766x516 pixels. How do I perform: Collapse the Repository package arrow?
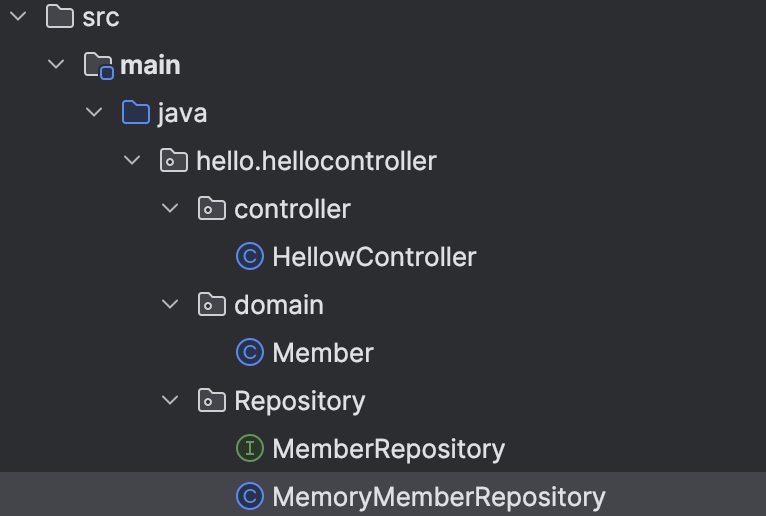pyautogui.click(x=170, y=401)
